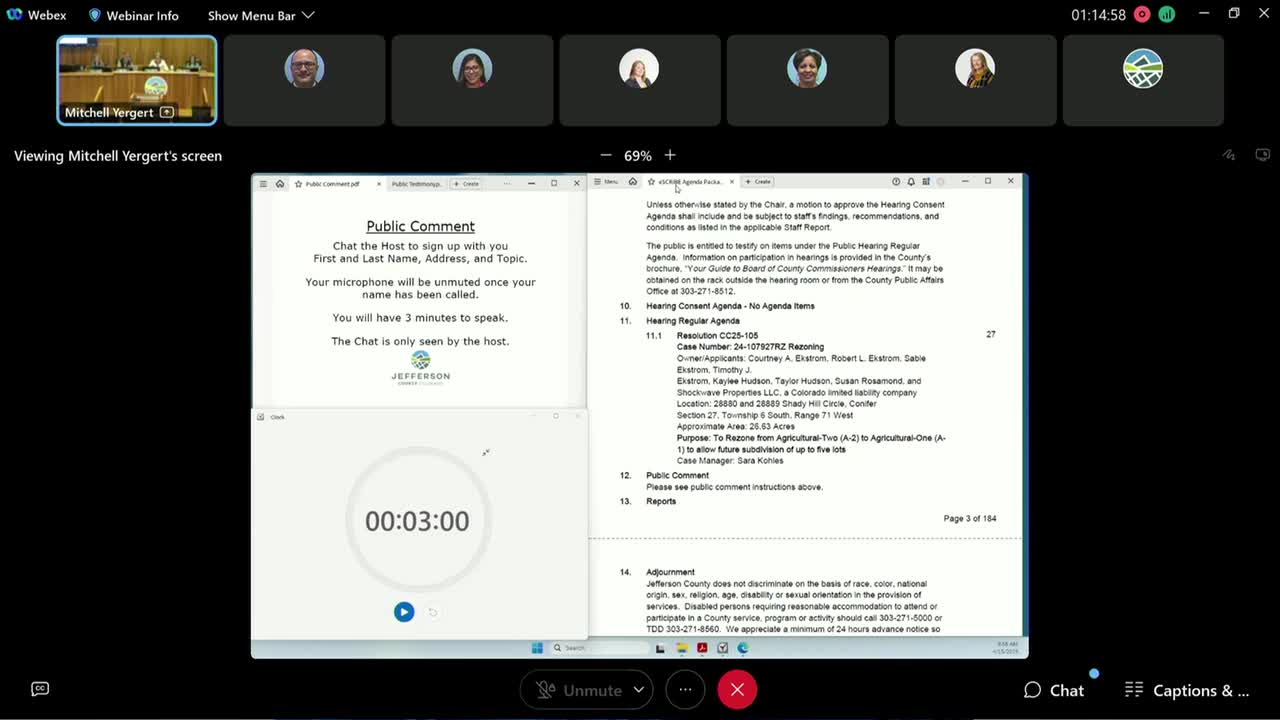Image resolution: width=1280 pixels, height=720 pixels.
Task: Zoom in the shared screen view
Action: 670,155
